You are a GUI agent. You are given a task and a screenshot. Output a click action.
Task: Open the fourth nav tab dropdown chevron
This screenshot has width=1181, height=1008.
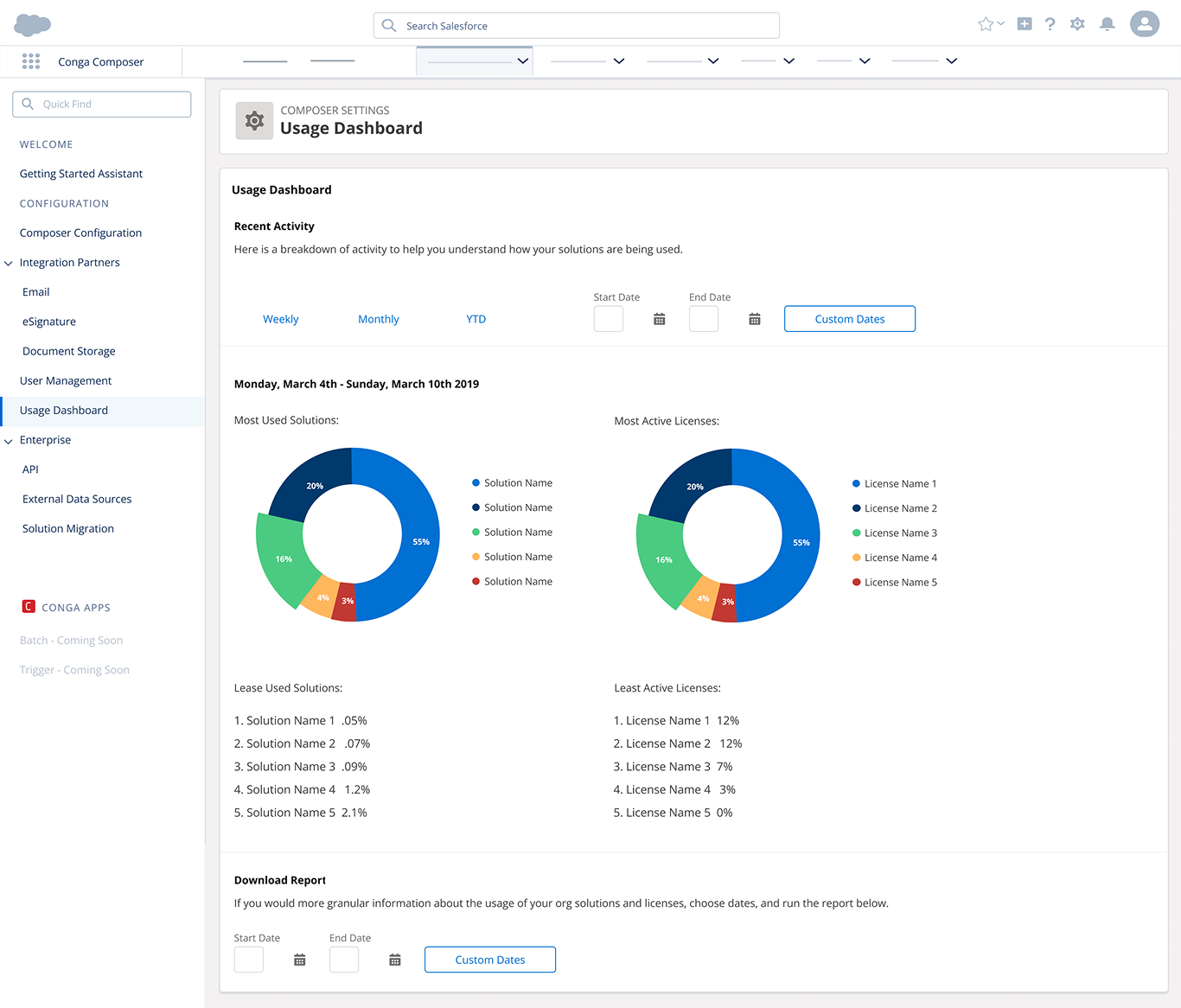[788, 61]
